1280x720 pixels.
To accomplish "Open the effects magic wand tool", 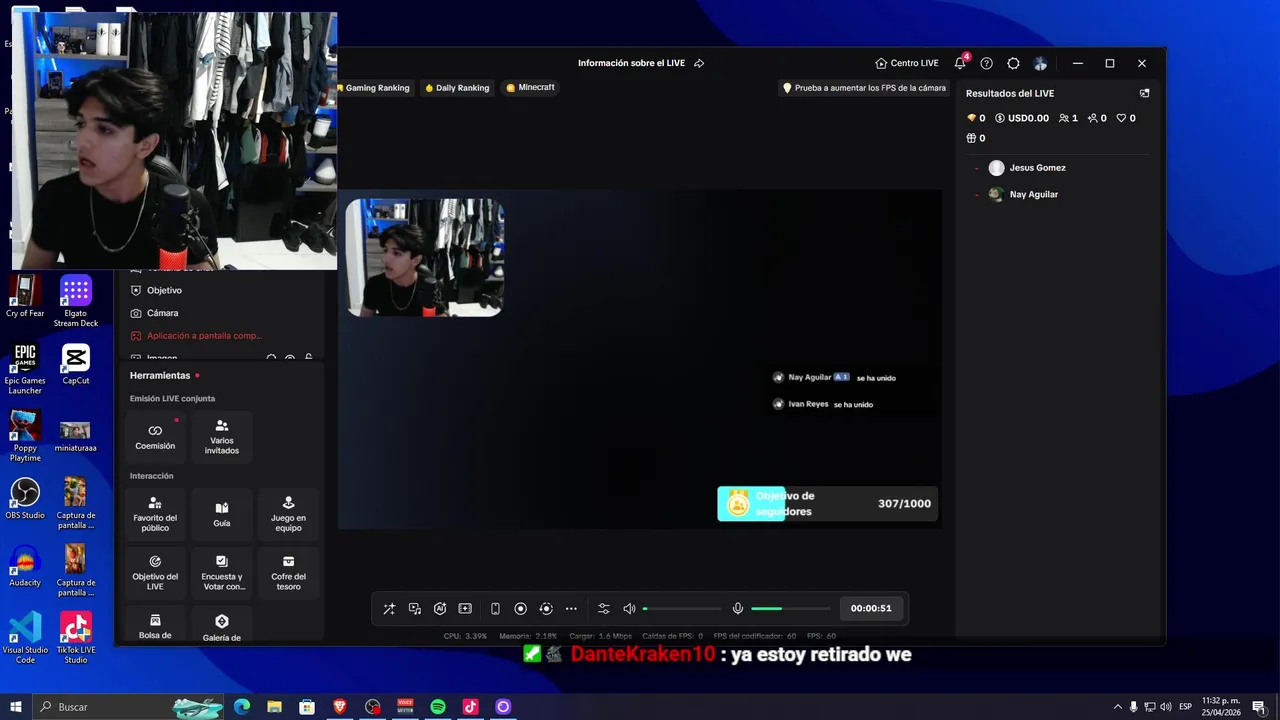I will tap(389, 608).
